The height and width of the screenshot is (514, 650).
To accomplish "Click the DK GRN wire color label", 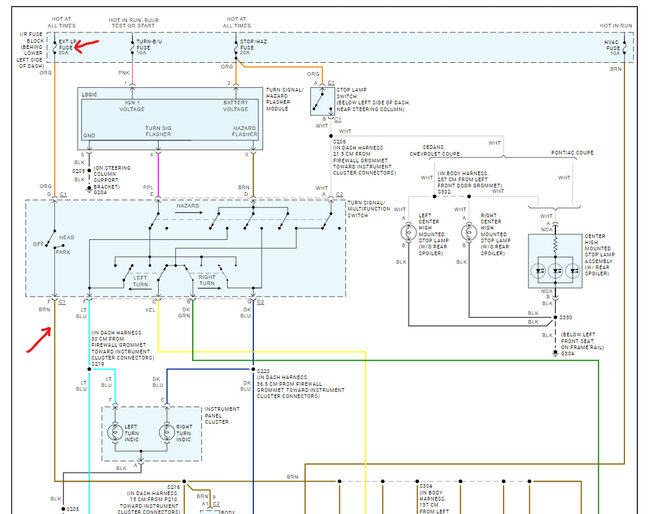I will pos(184,313).
